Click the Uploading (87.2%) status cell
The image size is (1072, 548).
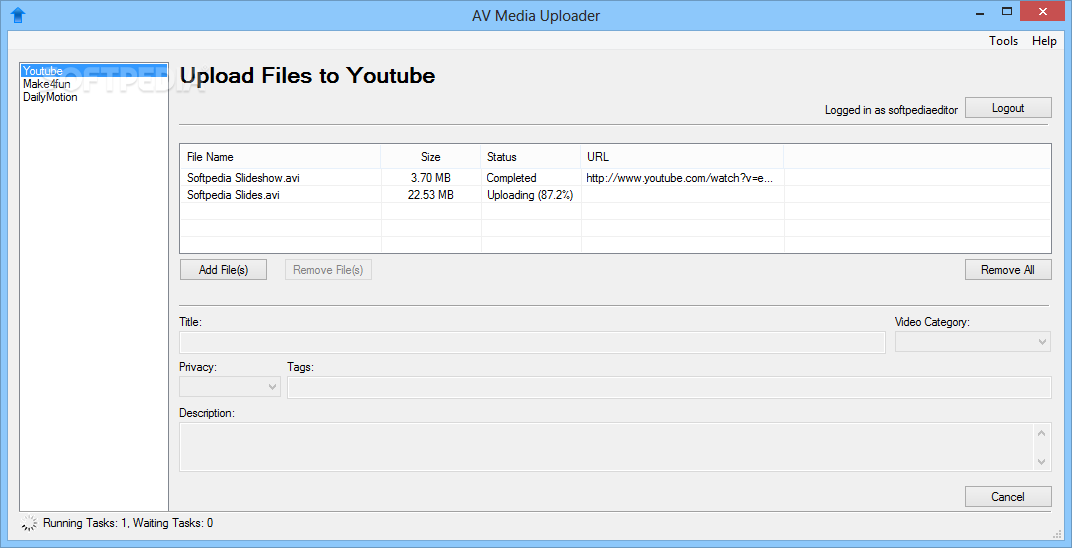pos(530,195)
